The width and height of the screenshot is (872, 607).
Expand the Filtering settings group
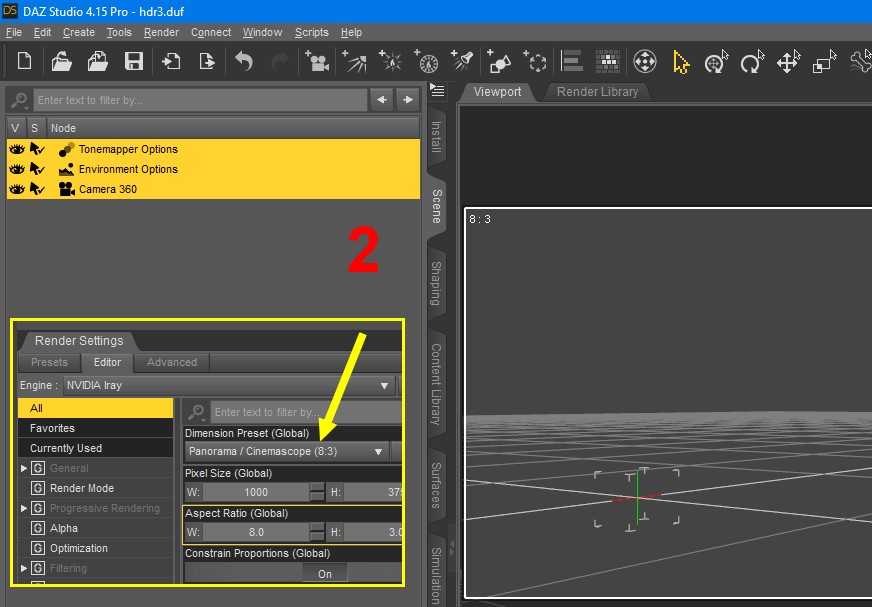tap(24, 569)
